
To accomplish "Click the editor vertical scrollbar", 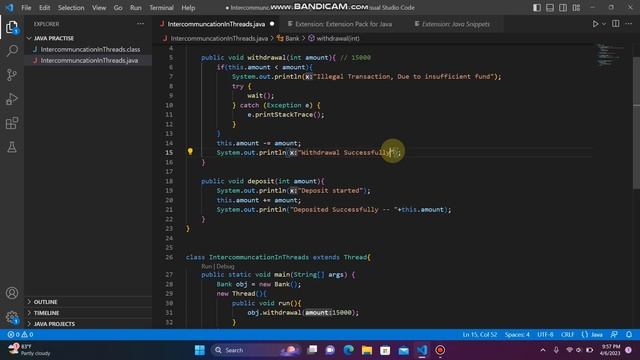I will (x=636, y=122).
